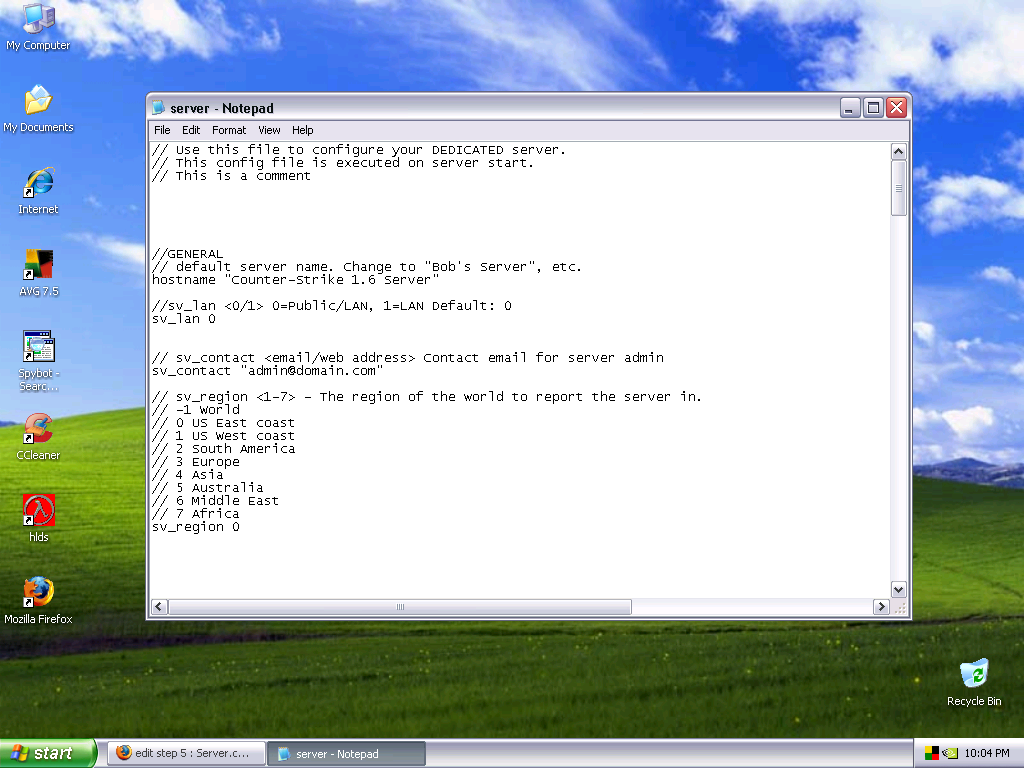1024x768 pixels.
Task: Click the '// -1 World' line
Action: click(x=196, y=409)
